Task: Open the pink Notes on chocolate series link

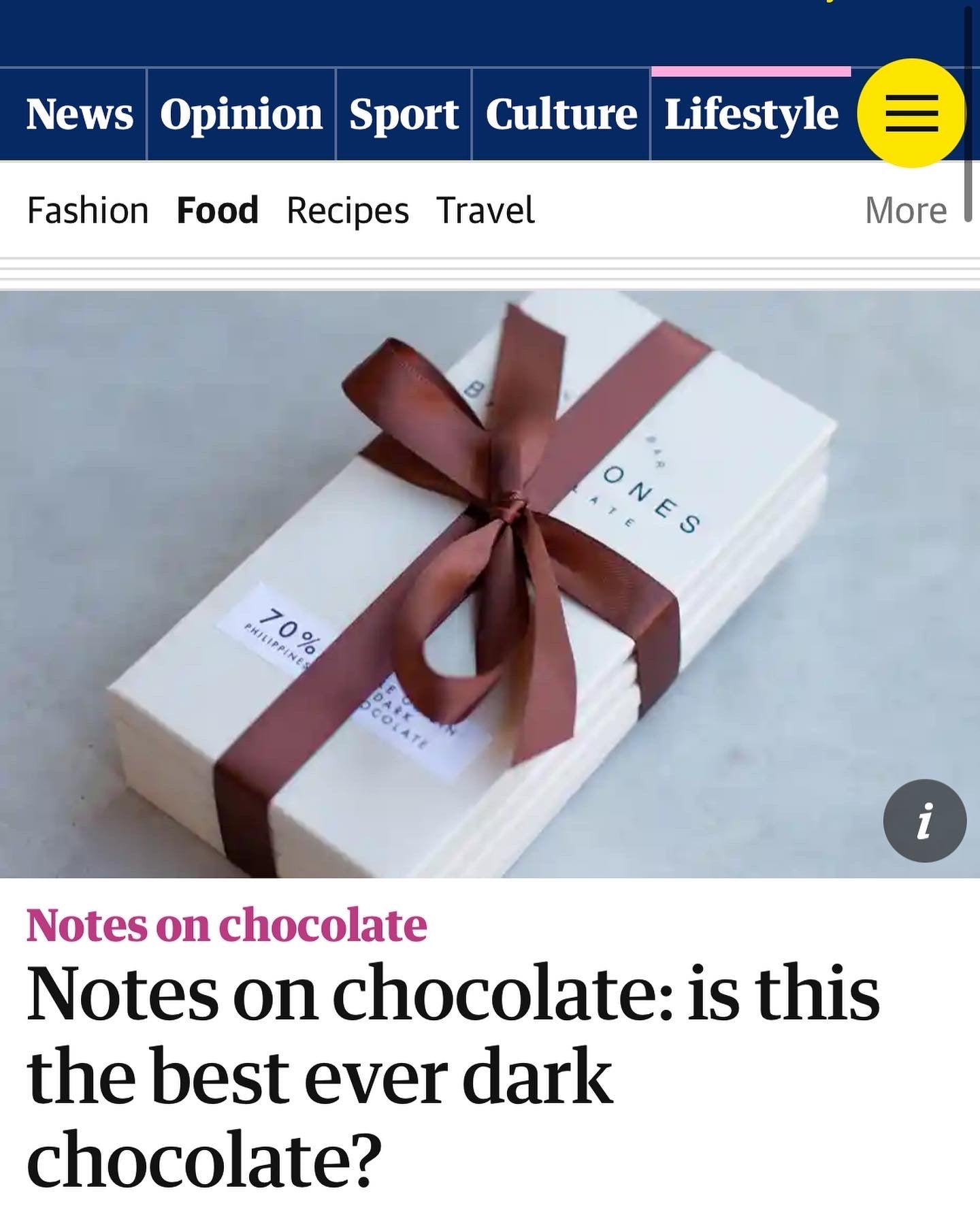Action: point(227,926)
